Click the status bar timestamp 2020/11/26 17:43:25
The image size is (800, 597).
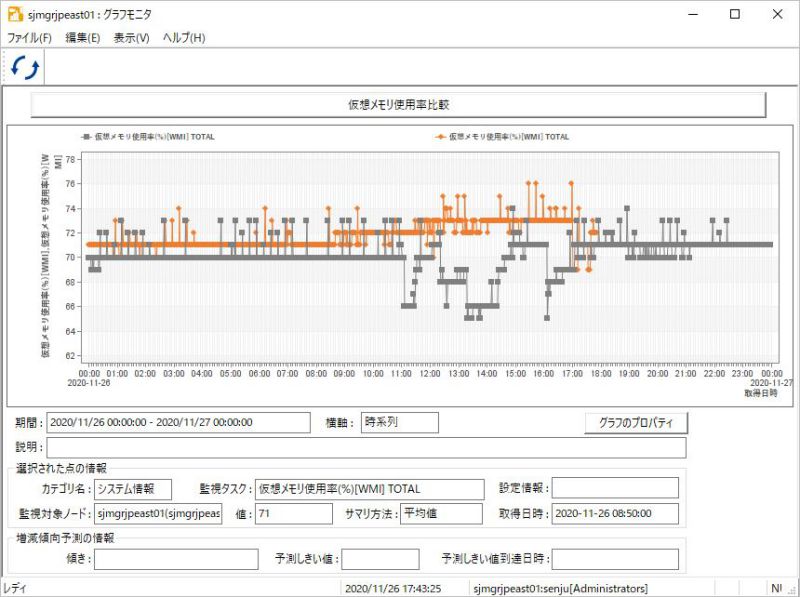coord(393,589)
